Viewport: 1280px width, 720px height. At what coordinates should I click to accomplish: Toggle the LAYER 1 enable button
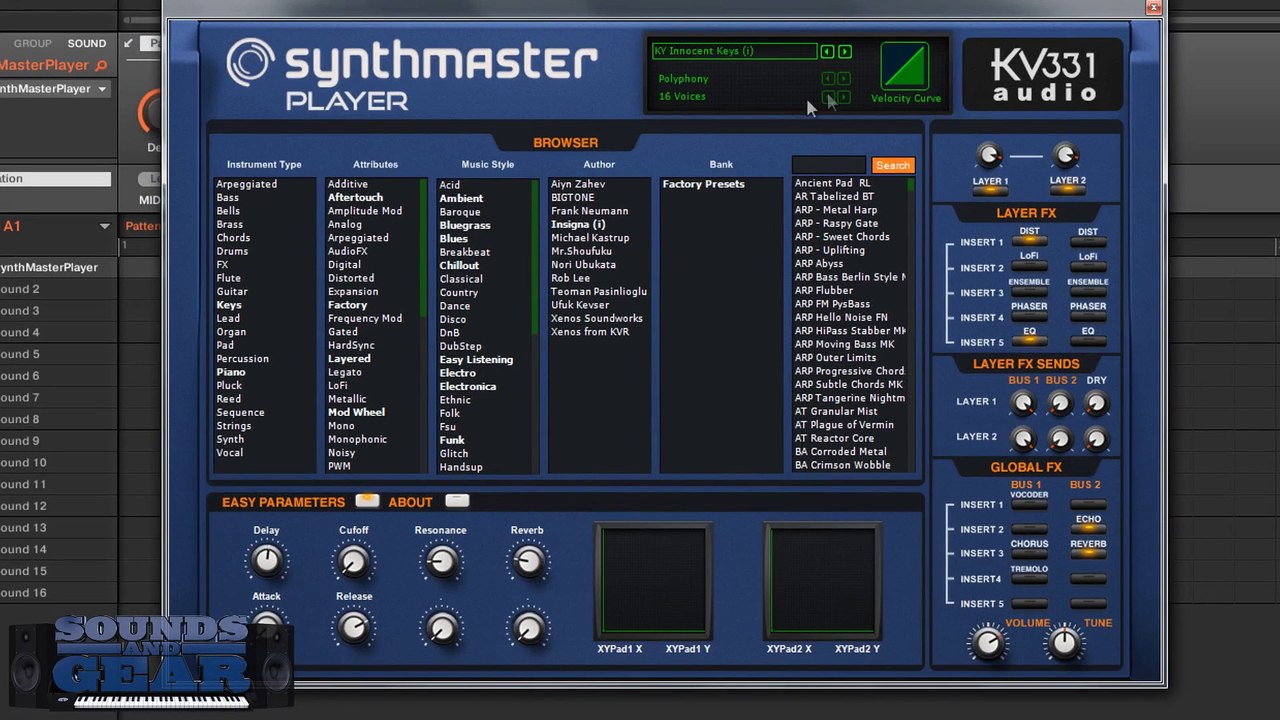[x=990, y=190]
